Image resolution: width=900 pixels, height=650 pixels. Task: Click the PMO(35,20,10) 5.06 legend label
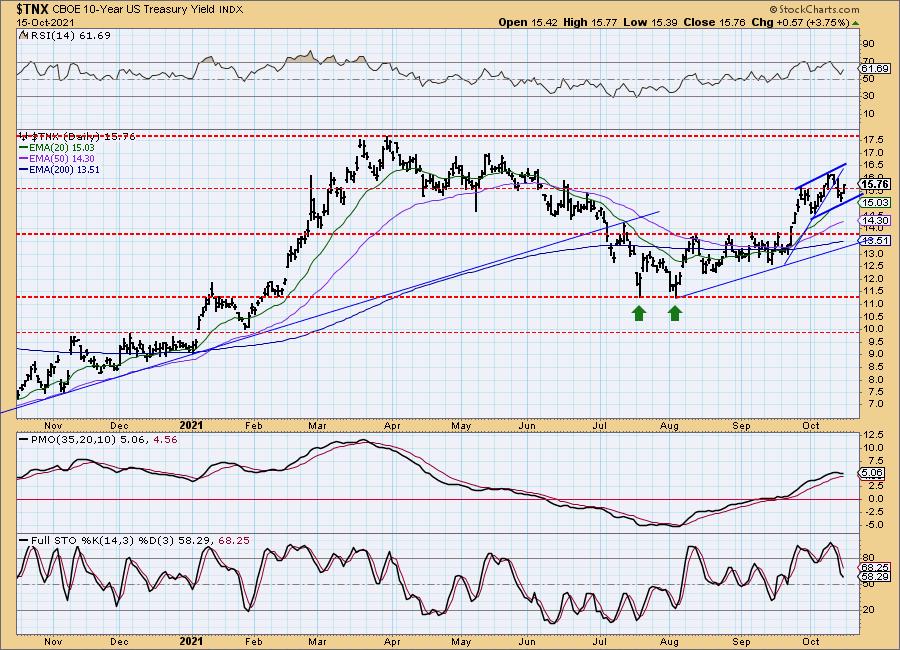point(88,440)
